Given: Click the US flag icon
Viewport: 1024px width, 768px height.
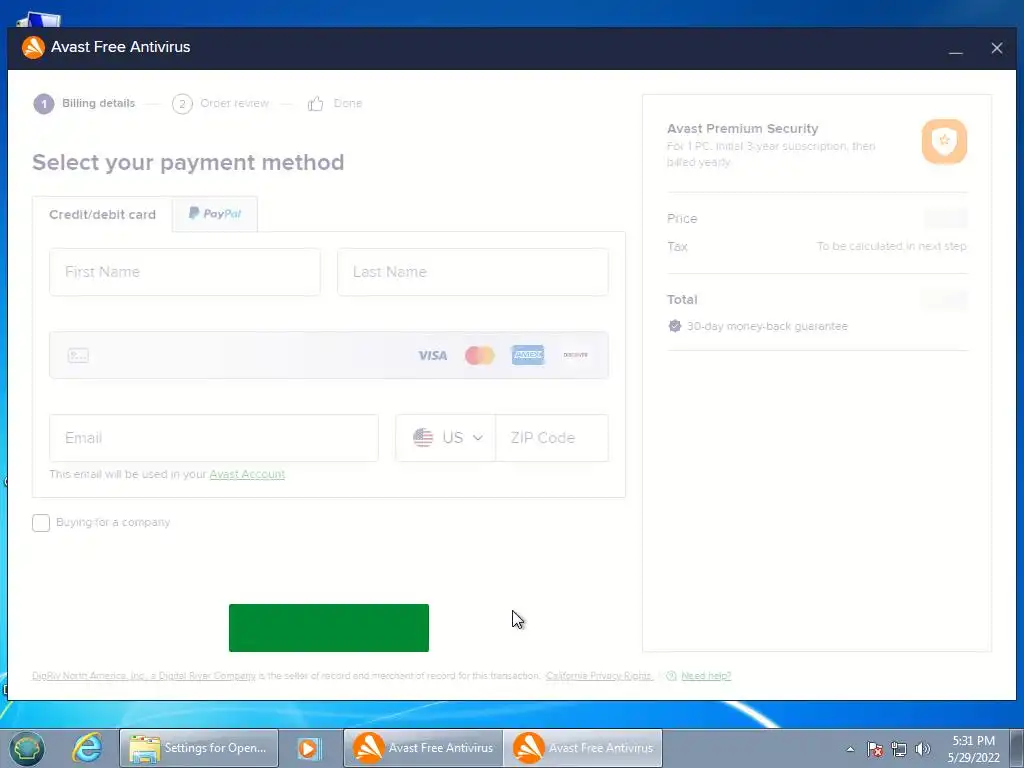Looking at the screenshot, I should (x=423, y=438).
